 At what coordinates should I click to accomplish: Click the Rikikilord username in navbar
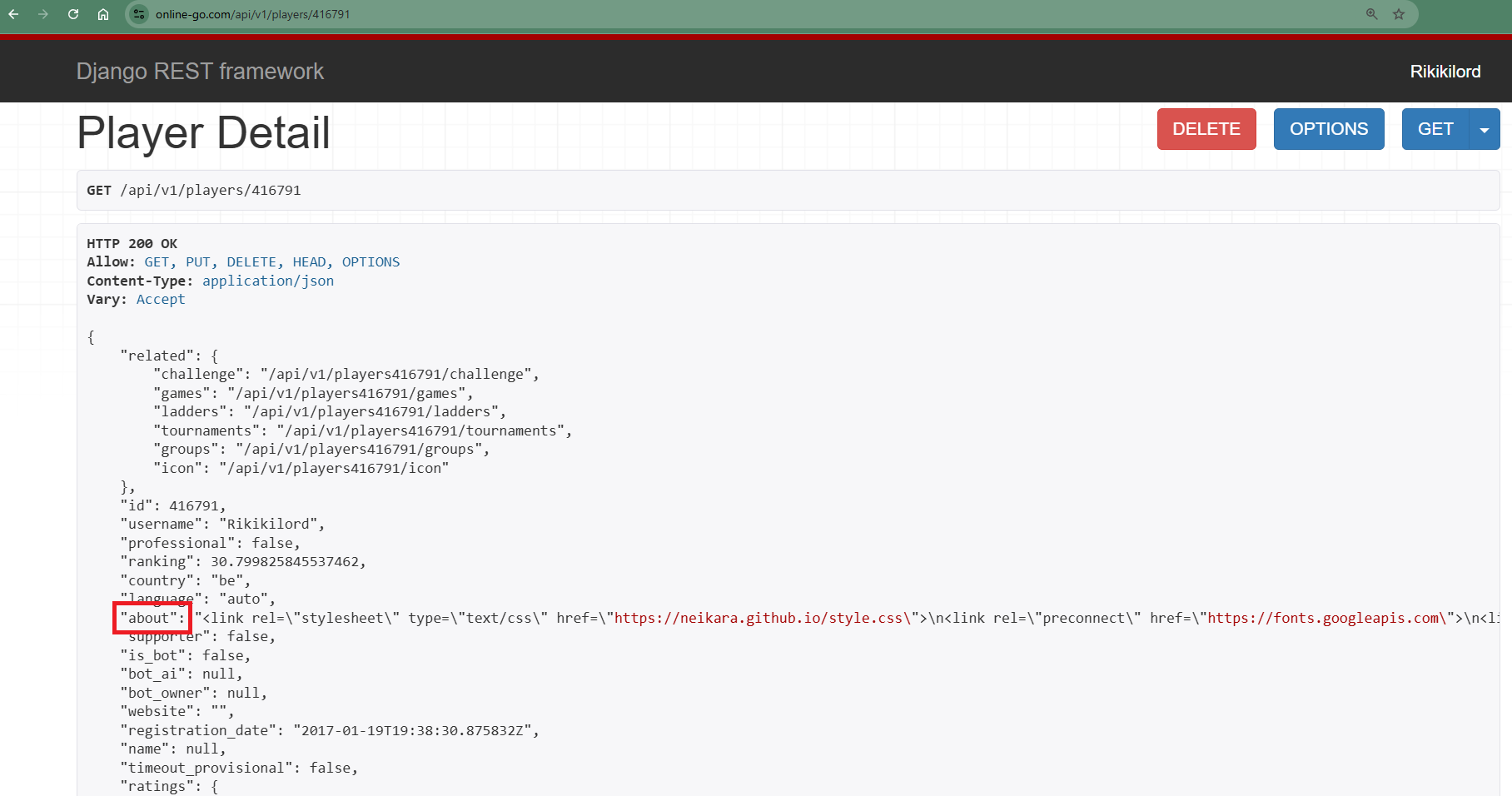pos(1445,72)
